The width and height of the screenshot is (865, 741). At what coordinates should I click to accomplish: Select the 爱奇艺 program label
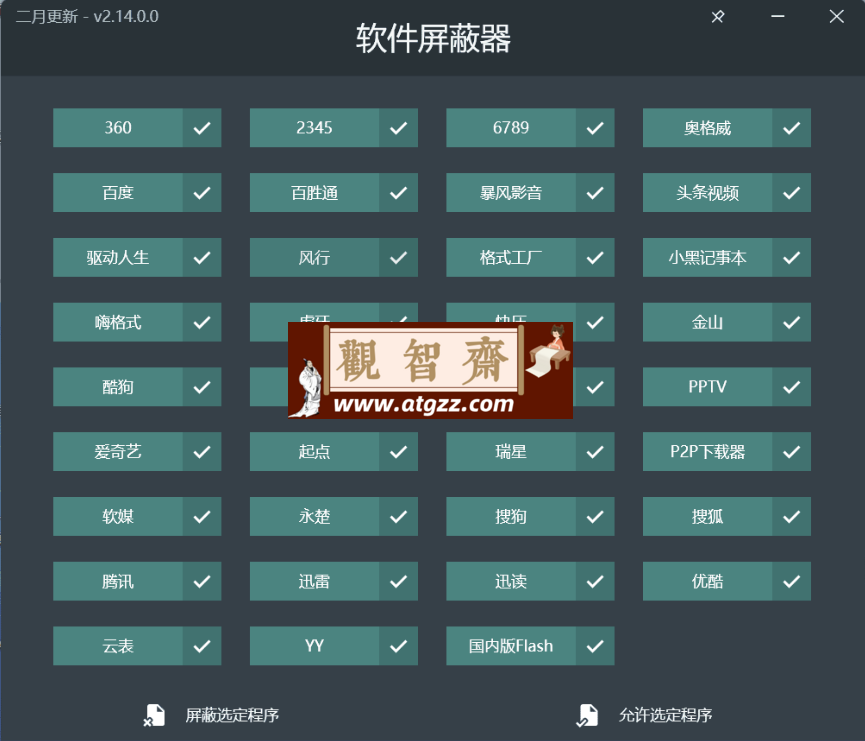click(x=118, y=452)
